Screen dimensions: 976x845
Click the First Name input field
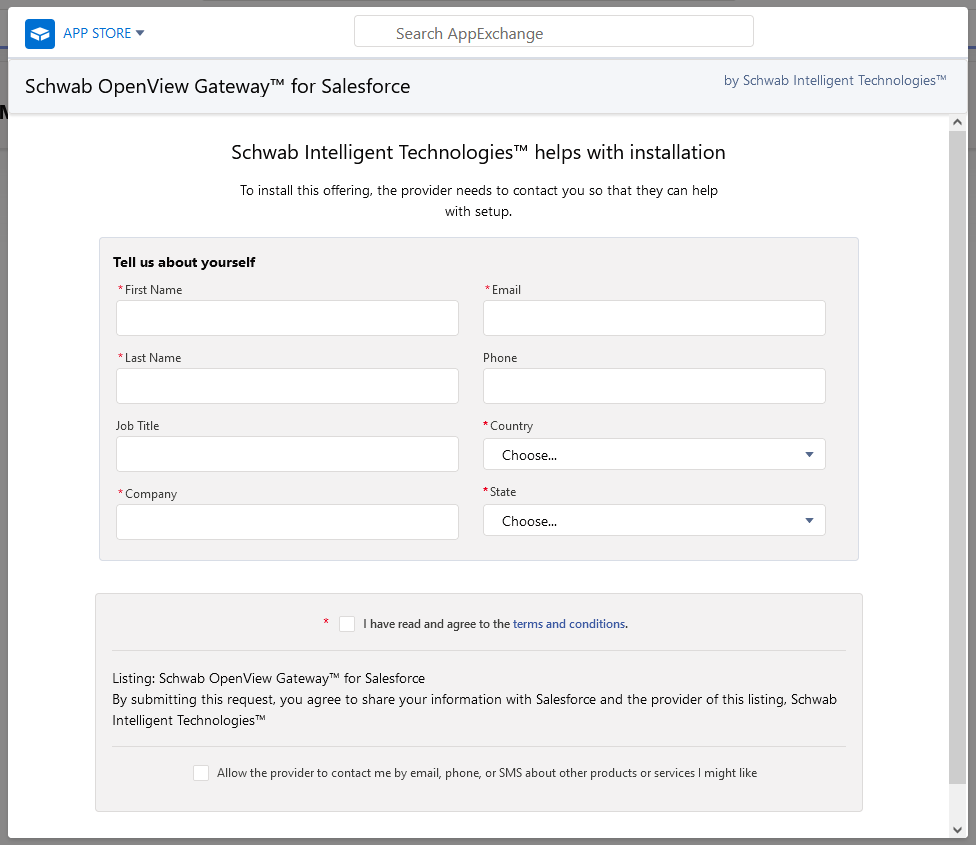[287, 318]
